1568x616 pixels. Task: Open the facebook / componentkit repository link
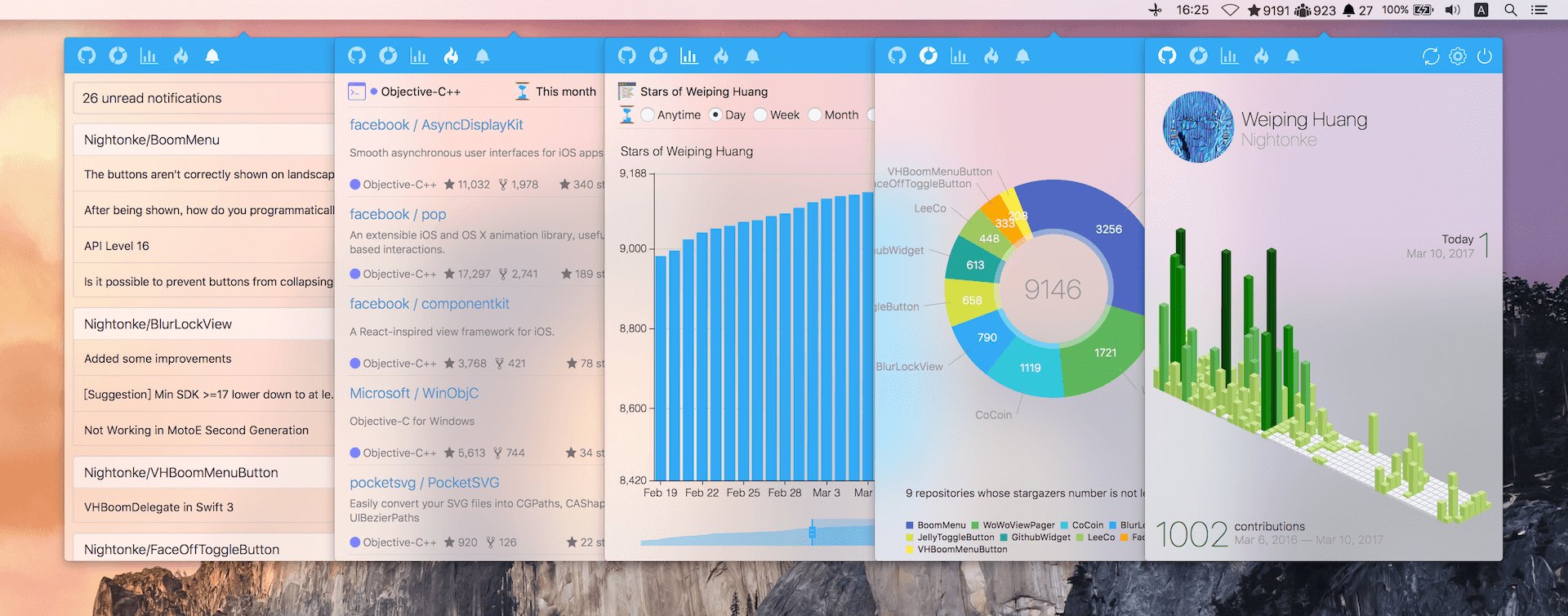tap(430, 304)
